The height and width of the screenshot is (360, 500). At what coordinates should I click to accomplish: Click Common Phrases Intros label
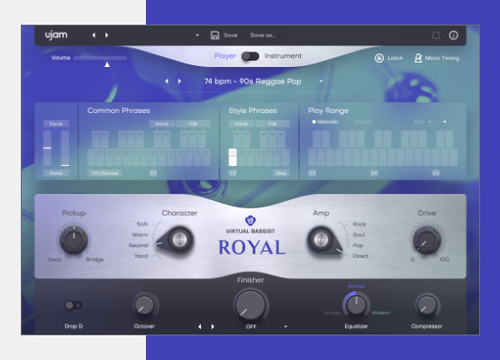tap(162, 124)
